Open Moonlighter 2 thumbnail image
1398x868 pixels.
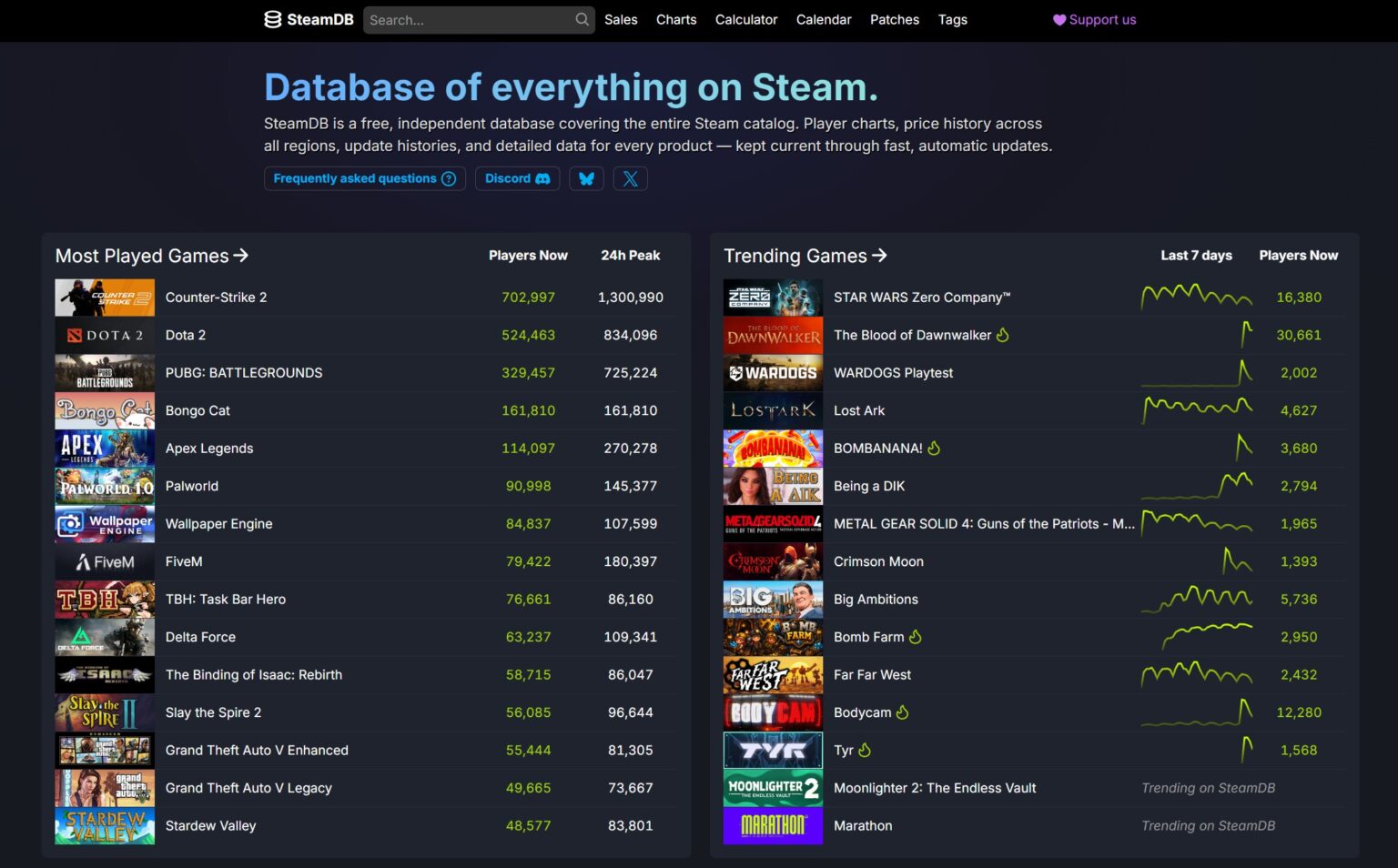pos(773,788)
